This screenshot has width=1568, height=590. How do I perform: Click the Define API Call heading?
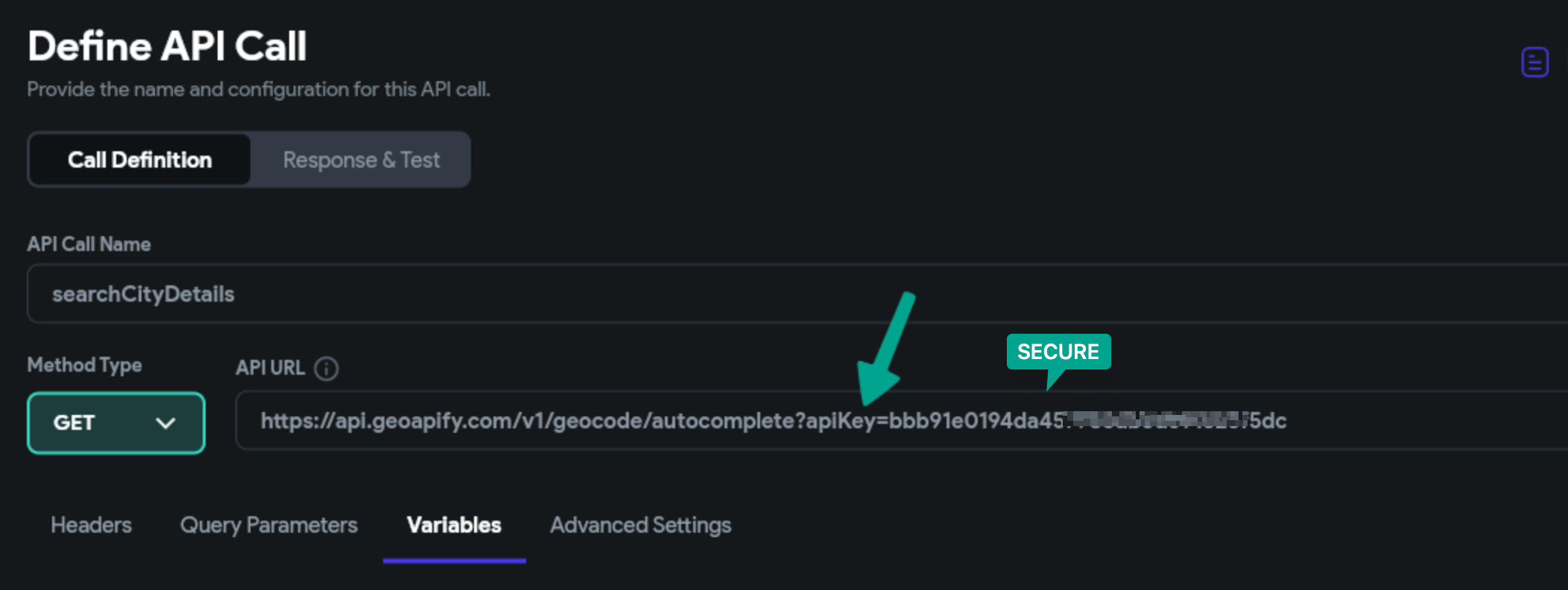point(167,46)
